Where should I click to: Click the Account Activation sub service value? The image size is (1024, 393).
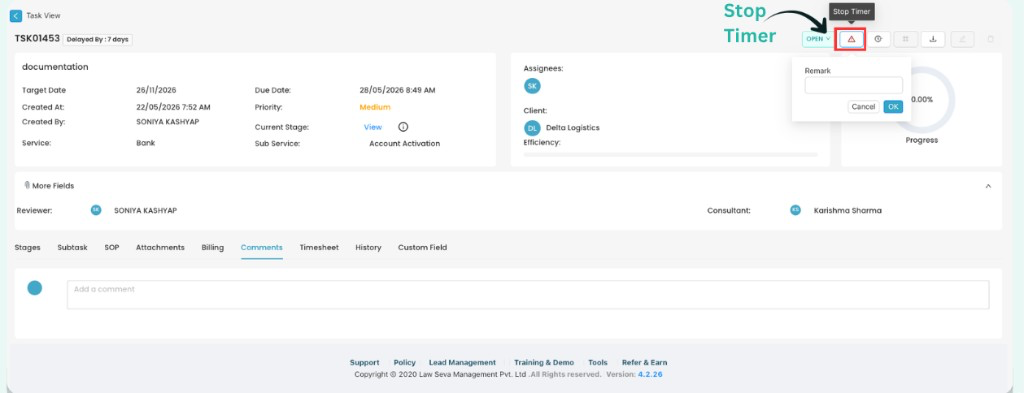[405, 144]
